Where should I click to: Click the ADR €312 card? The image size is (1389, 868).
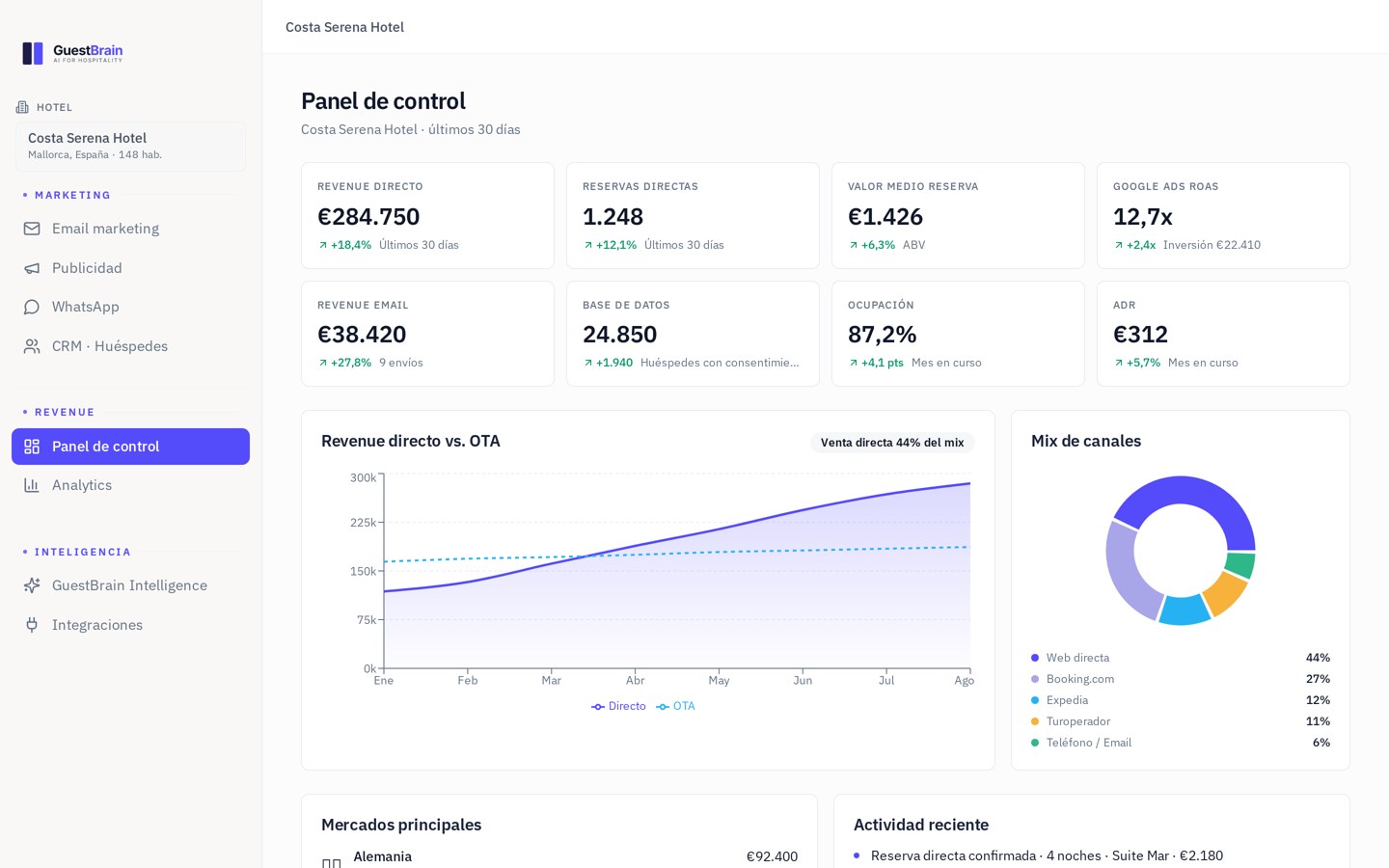(x=1223, y=334)
